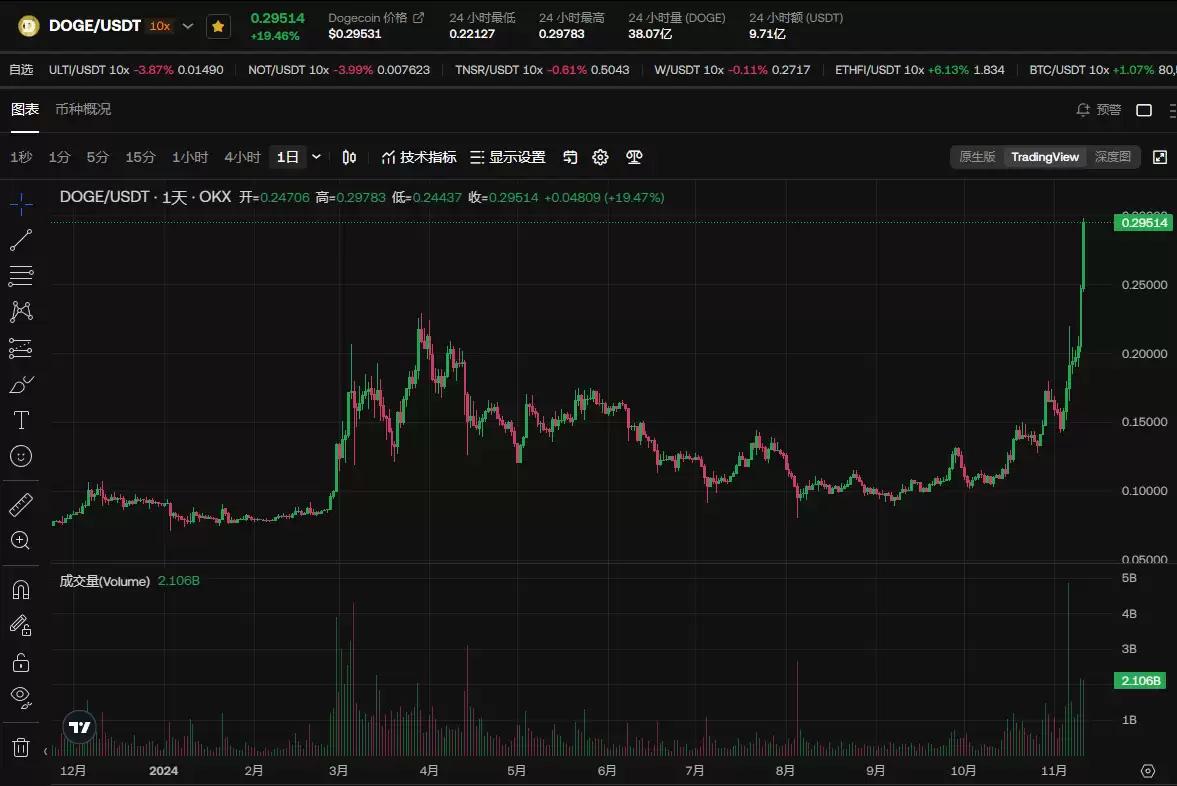
Task: Click the zoom in tool
Action: [21, 541]
